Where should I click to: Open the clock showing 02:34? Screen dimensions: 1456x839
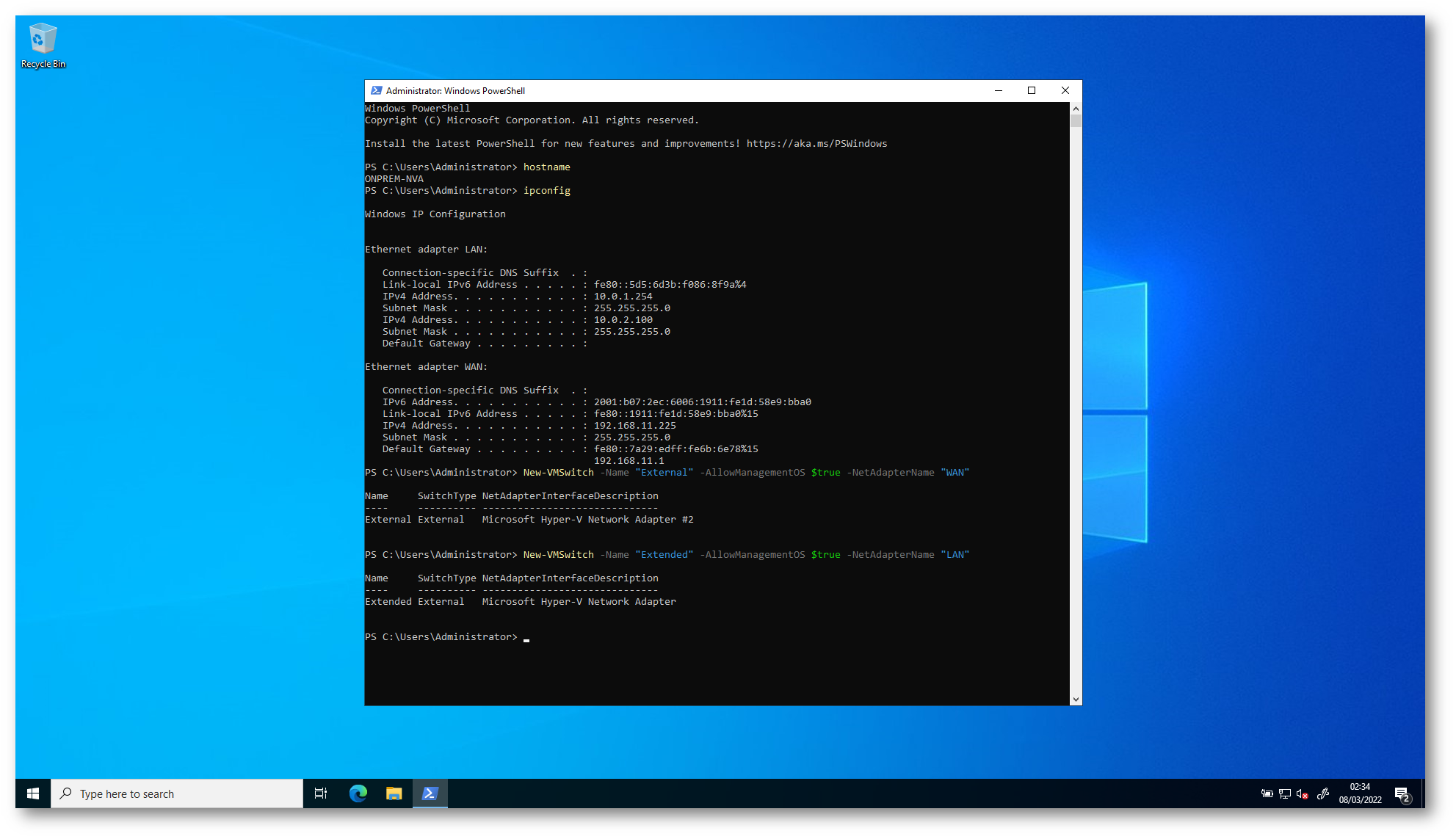click(1360, 793)
